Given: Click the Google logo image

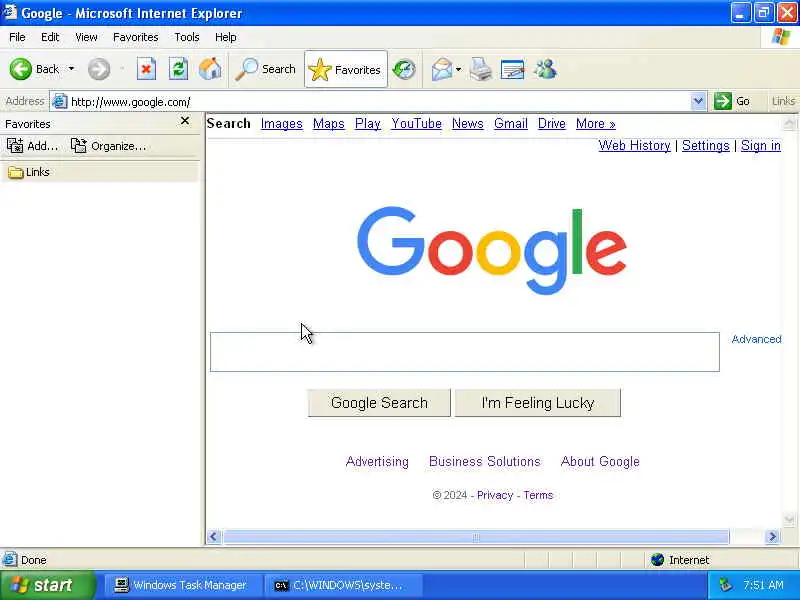Looking at the screenshot, I should (x=492, y=249).
